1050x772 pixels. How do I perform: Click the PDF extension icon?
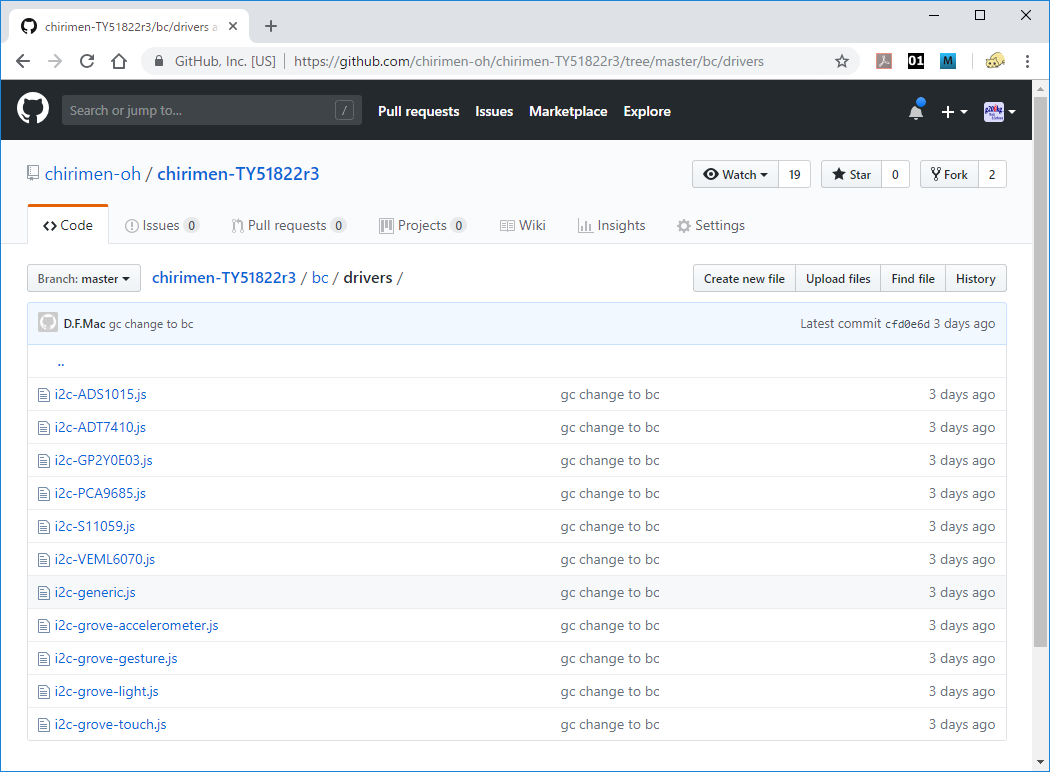[884, 61]
